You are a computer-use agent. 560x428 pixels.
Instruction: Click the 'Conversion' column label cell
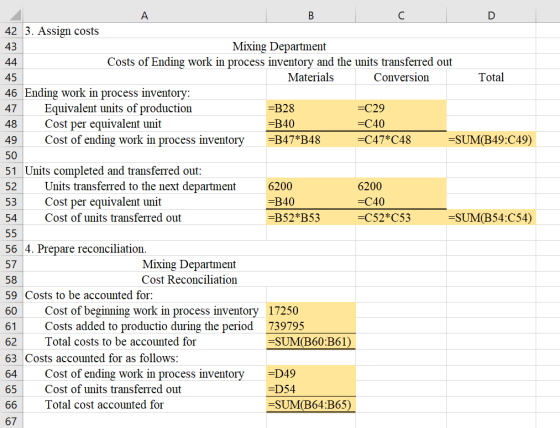[x=401, y=78]
